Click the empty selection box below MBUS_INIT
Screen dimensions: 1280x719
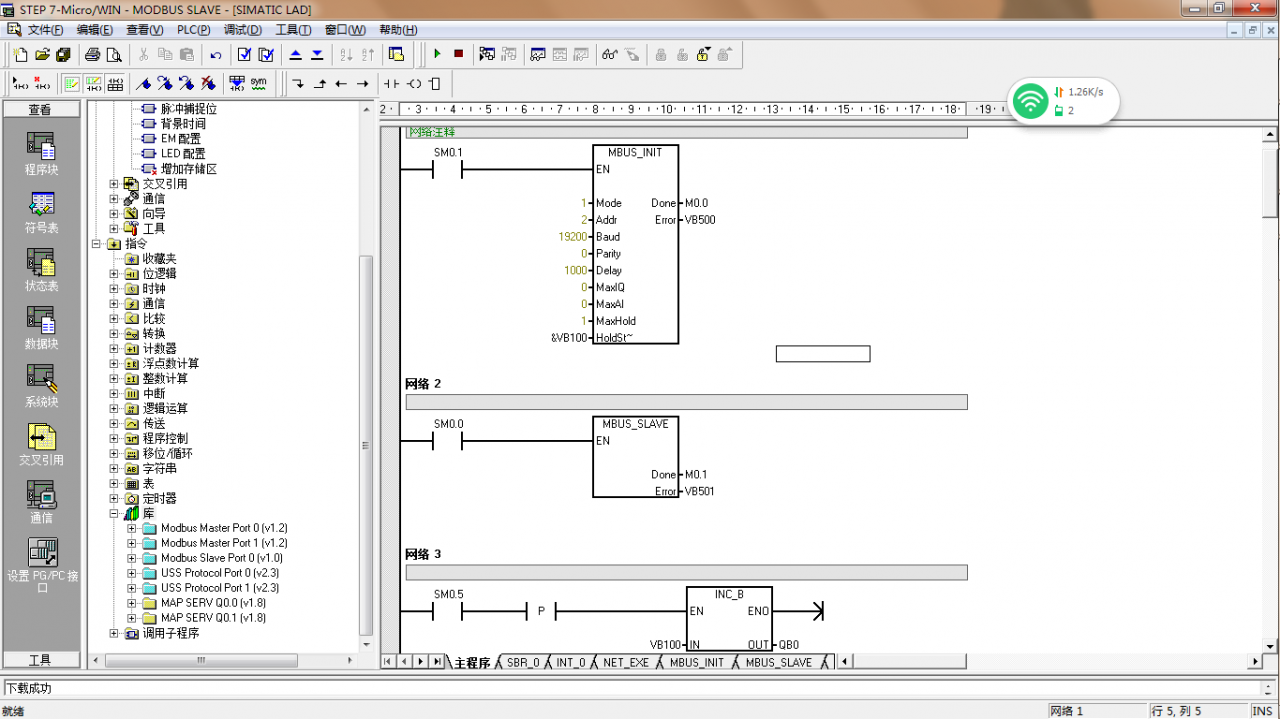tap(823, 354)
